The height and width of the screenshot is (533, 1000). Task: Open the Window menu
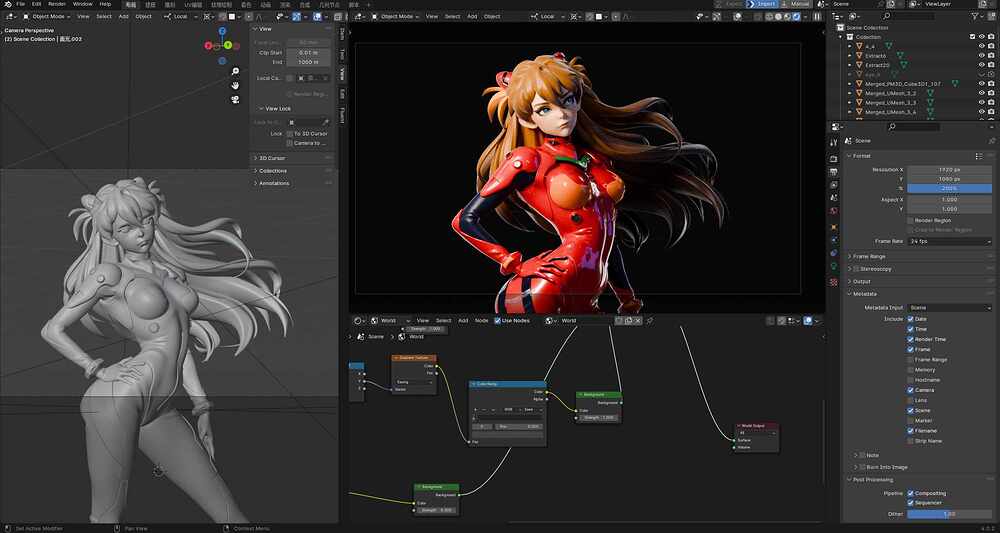(82, 4)
